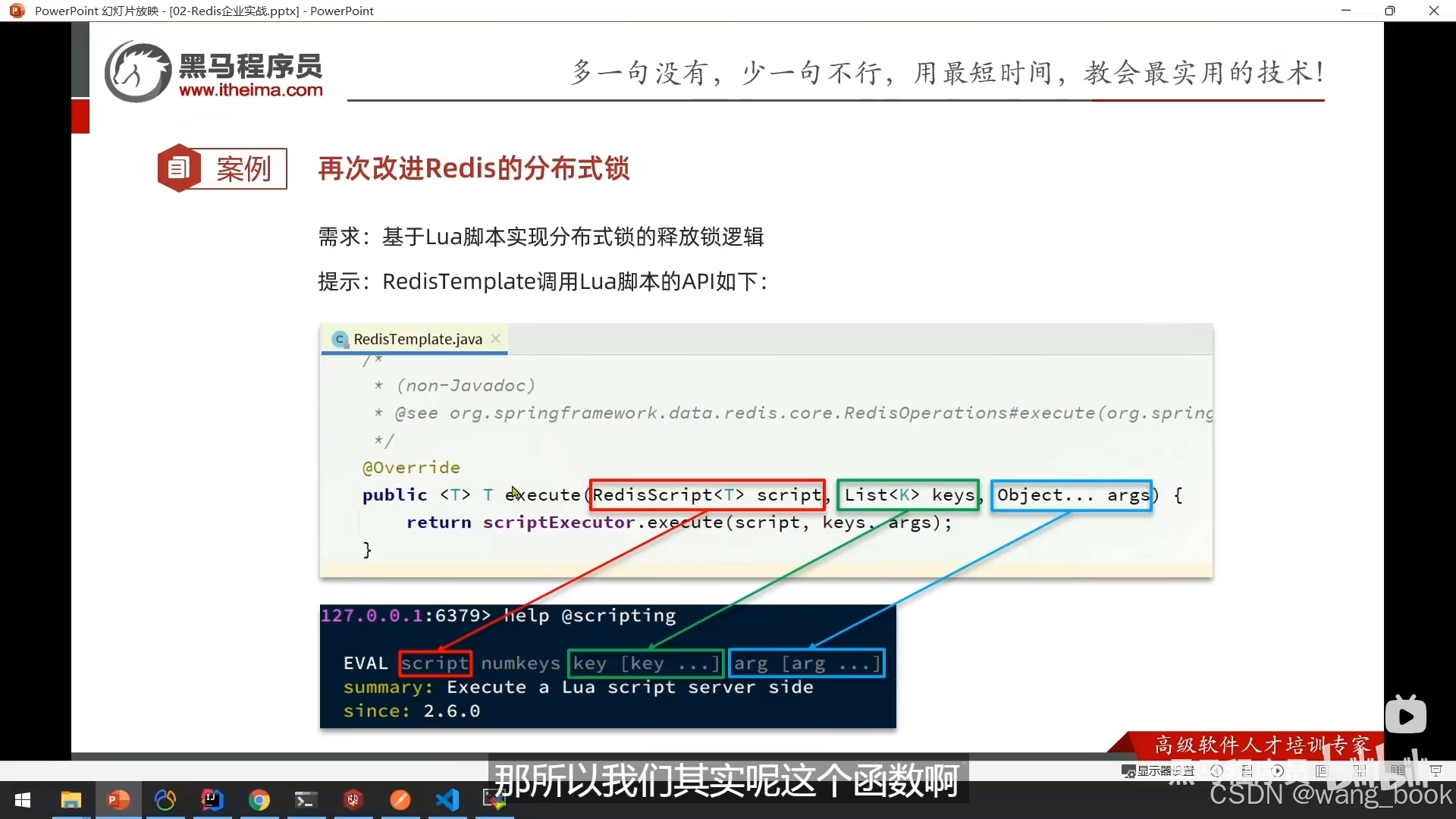Open Redis desktop manager taskbar icon
Image resolution: width=1456 pixels, height=819 pixels.
click(353, 800)
